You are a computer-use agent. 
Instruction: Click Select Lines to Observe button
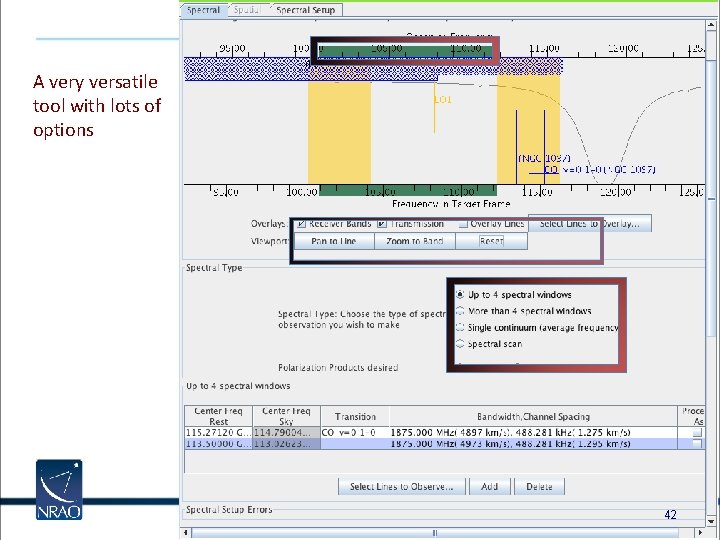point(401,487)
